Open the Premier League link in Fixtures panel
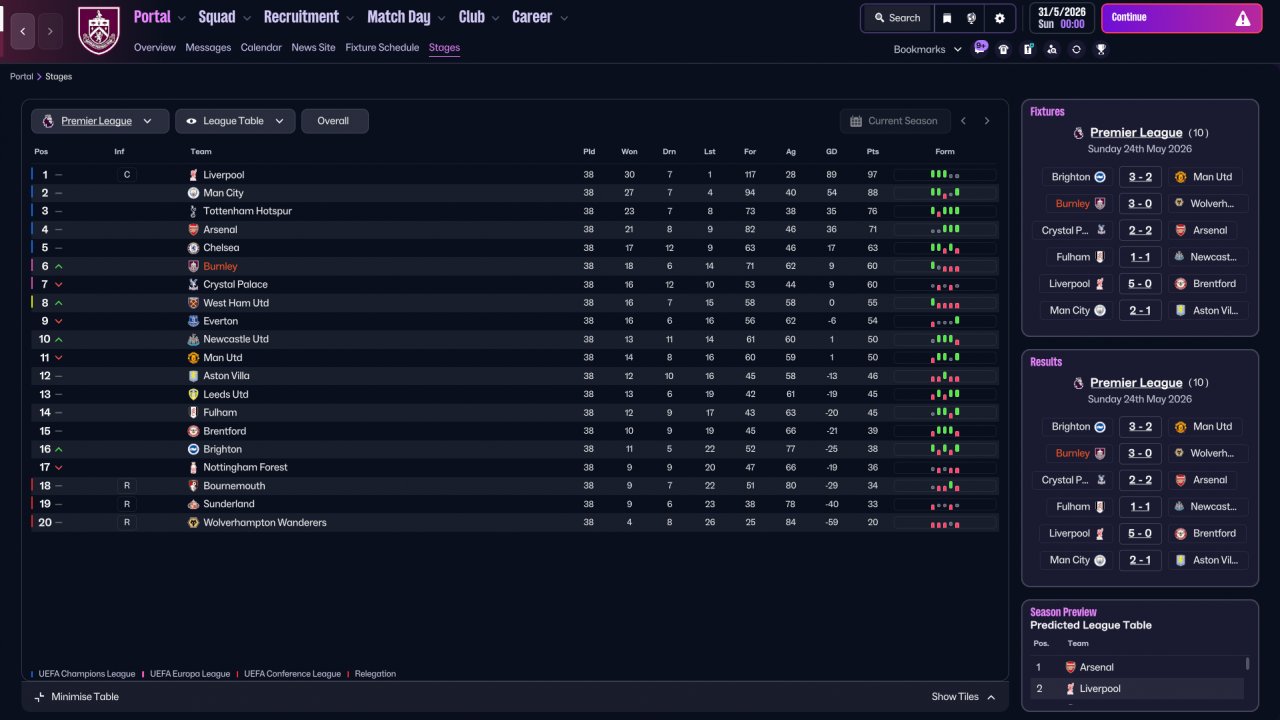This screenshot has width=1280, height=720. pos(1136,133)
